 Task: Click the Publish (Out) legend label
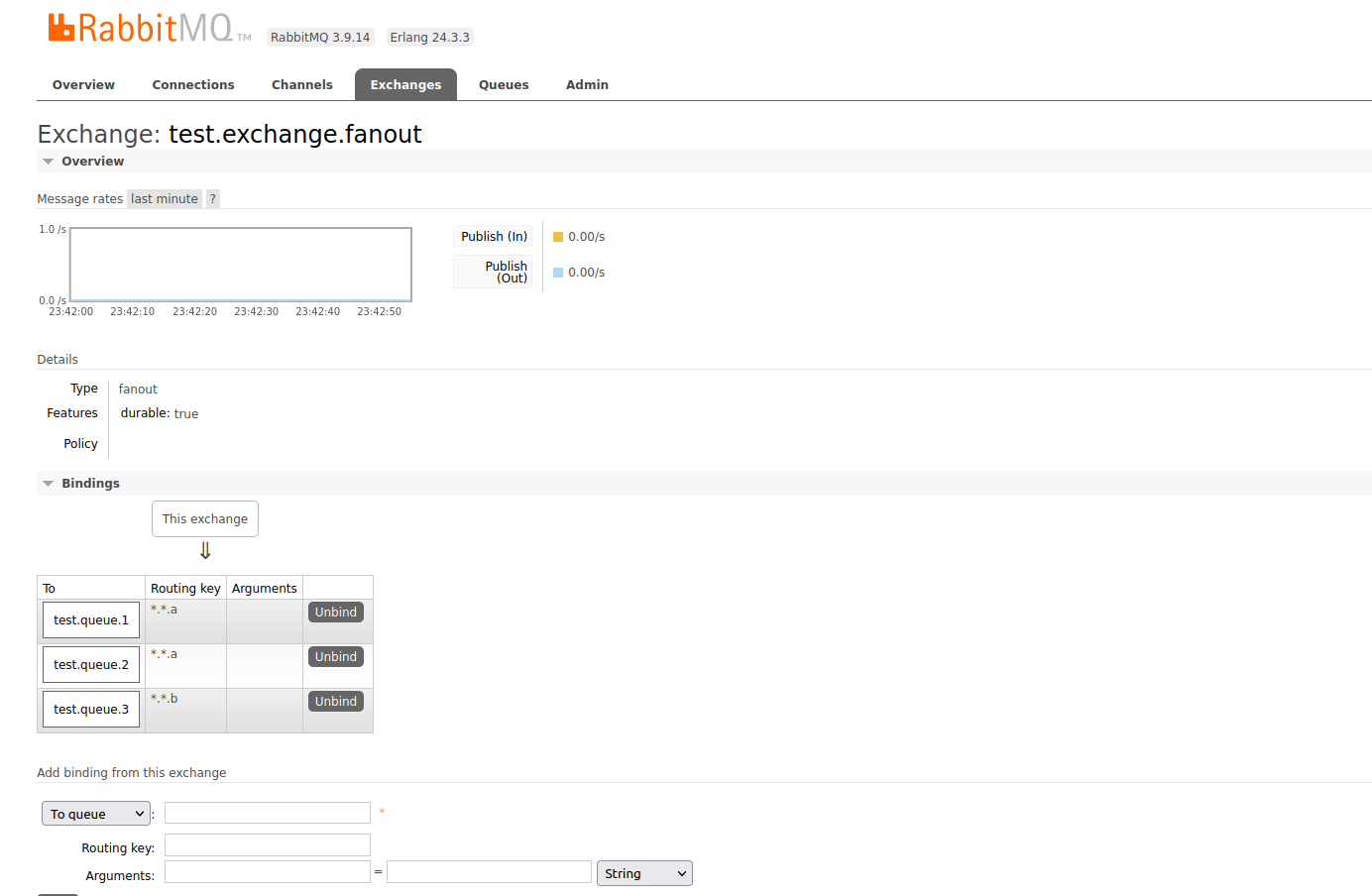pos(494,273)
